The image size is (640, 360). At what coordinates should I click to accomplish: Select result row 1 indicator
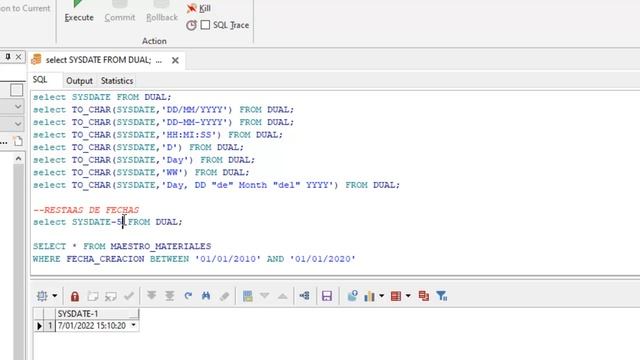click(39, 326)
